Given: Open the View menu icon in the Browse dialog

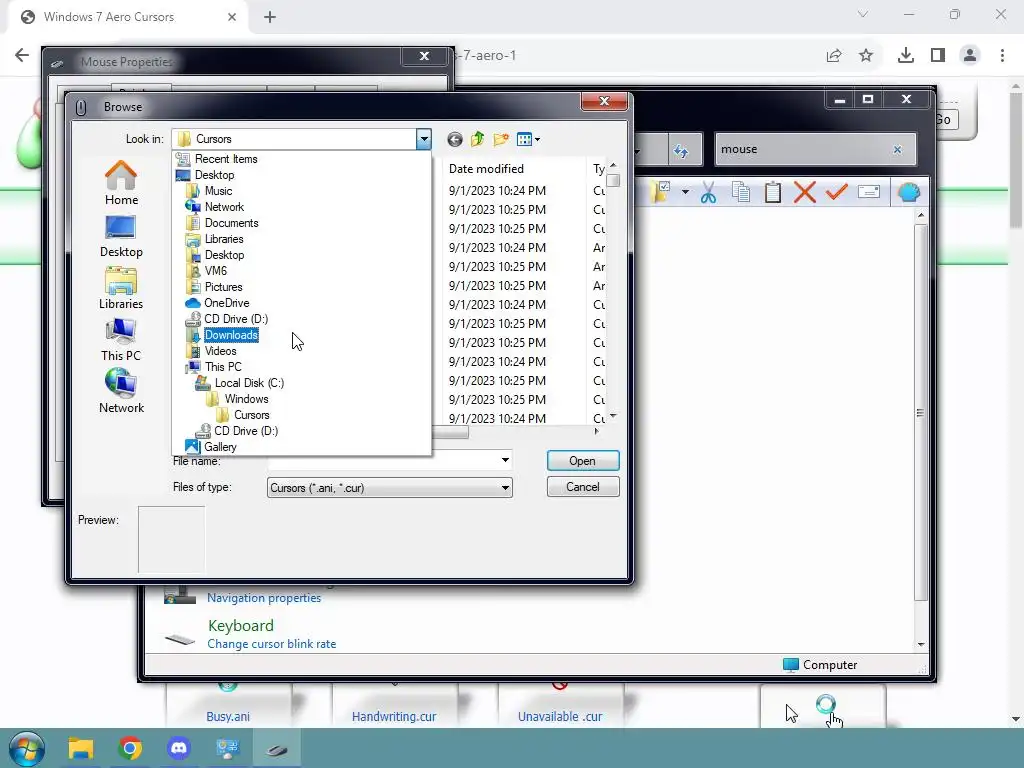Looking at the screenshot, I should click(x=528, y=139).
